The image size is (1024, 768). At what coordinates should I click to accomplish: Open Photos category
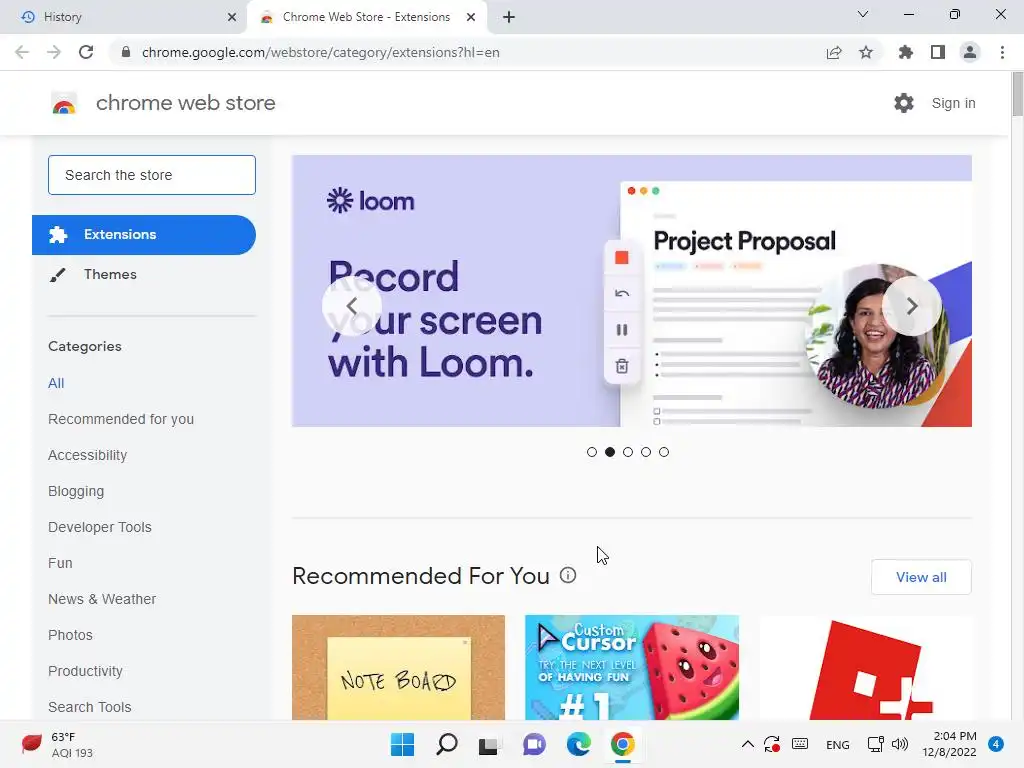(71, 635)
